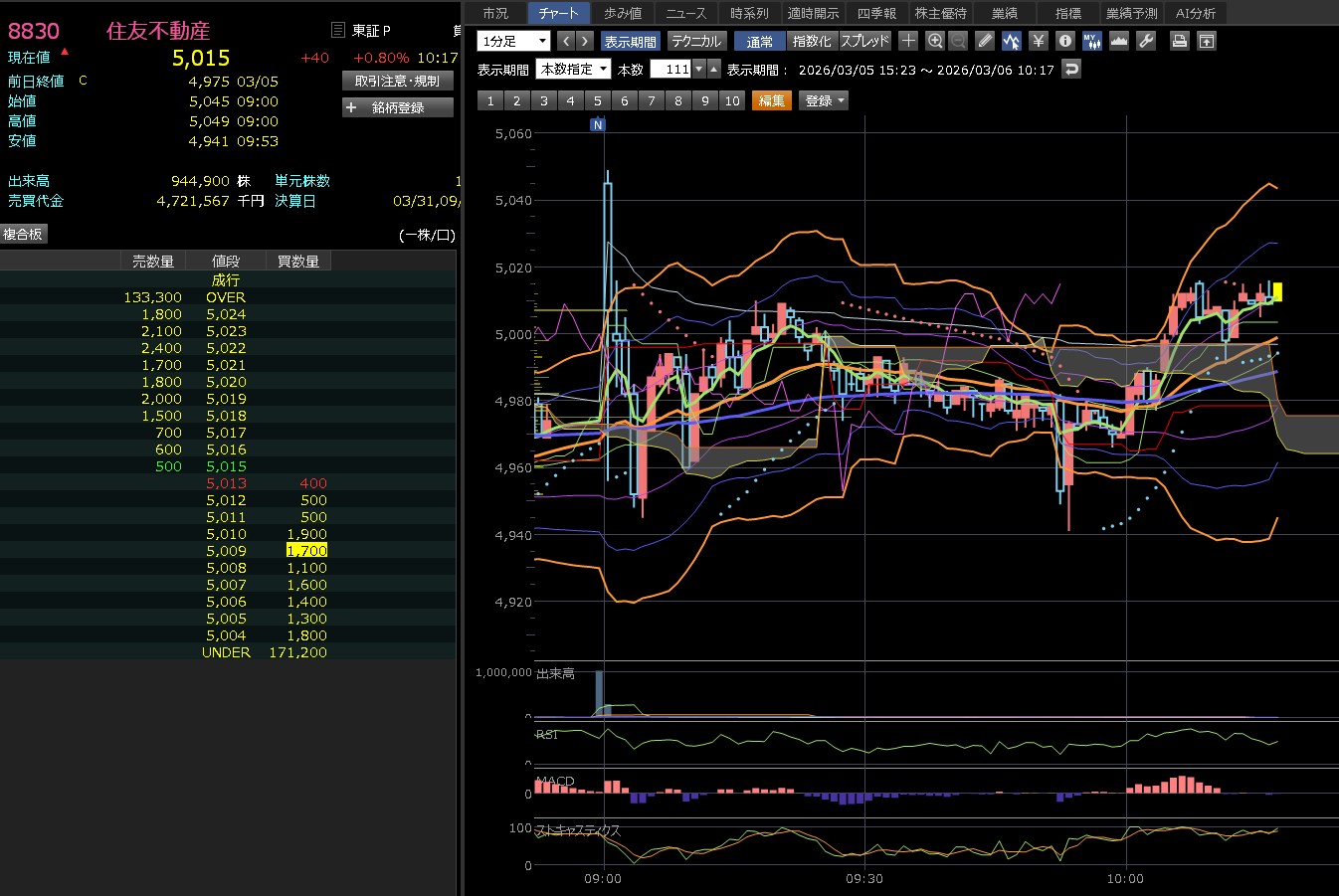This screenshot has height=896, width=1339.
Task: Switch to the ニュース tab
Action: [x=685, y=13]
